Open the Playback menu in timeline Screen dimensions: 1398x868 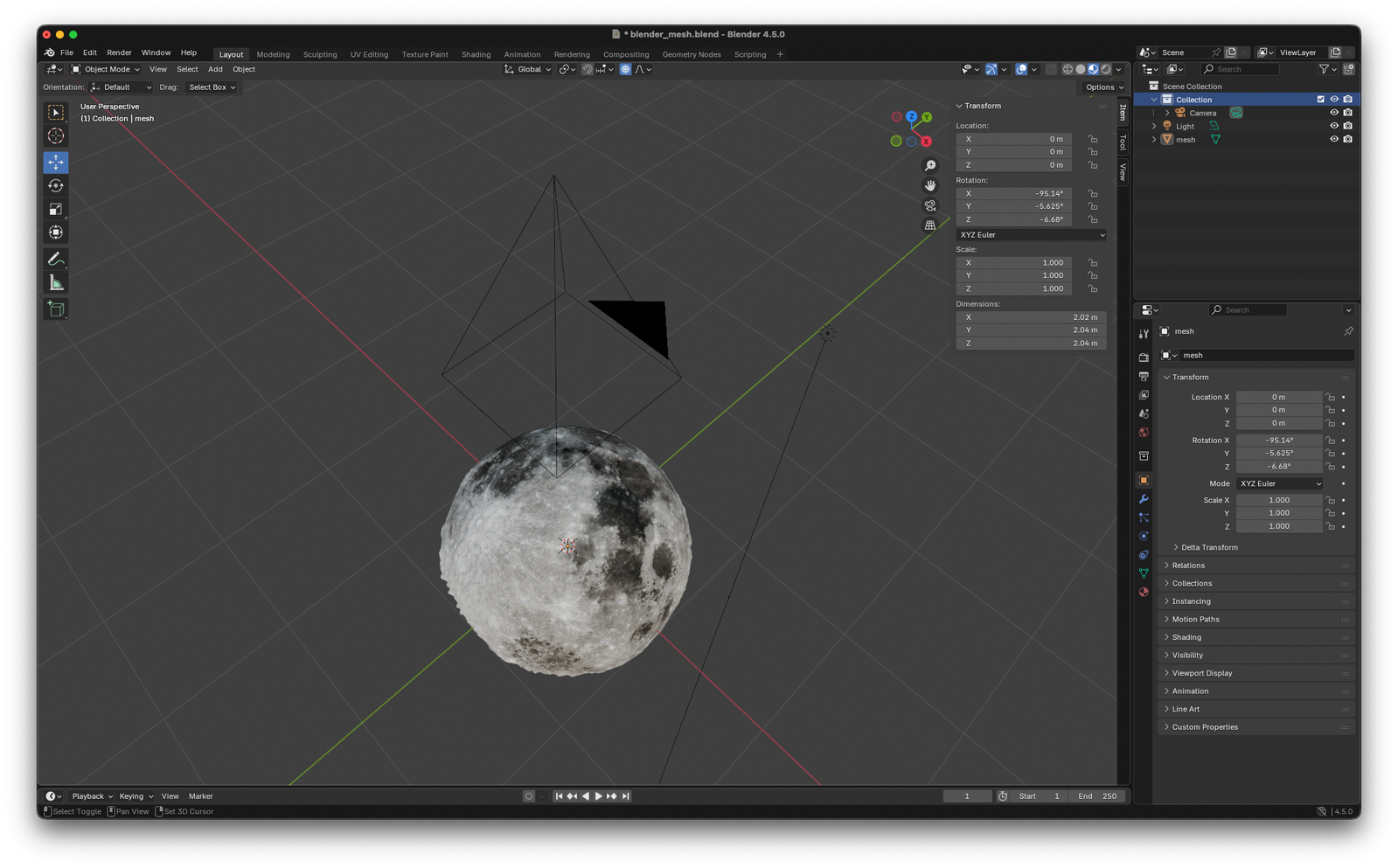(92, 796)
